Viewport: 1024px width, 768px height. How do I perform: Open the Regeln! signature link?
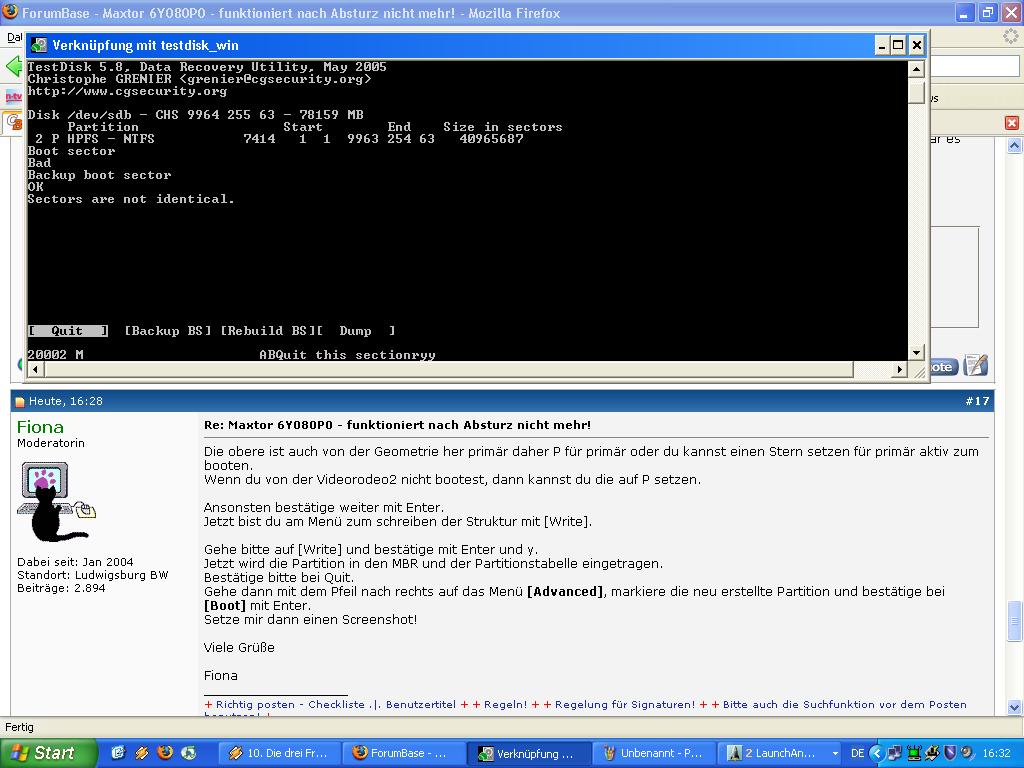tap(505, 705)
